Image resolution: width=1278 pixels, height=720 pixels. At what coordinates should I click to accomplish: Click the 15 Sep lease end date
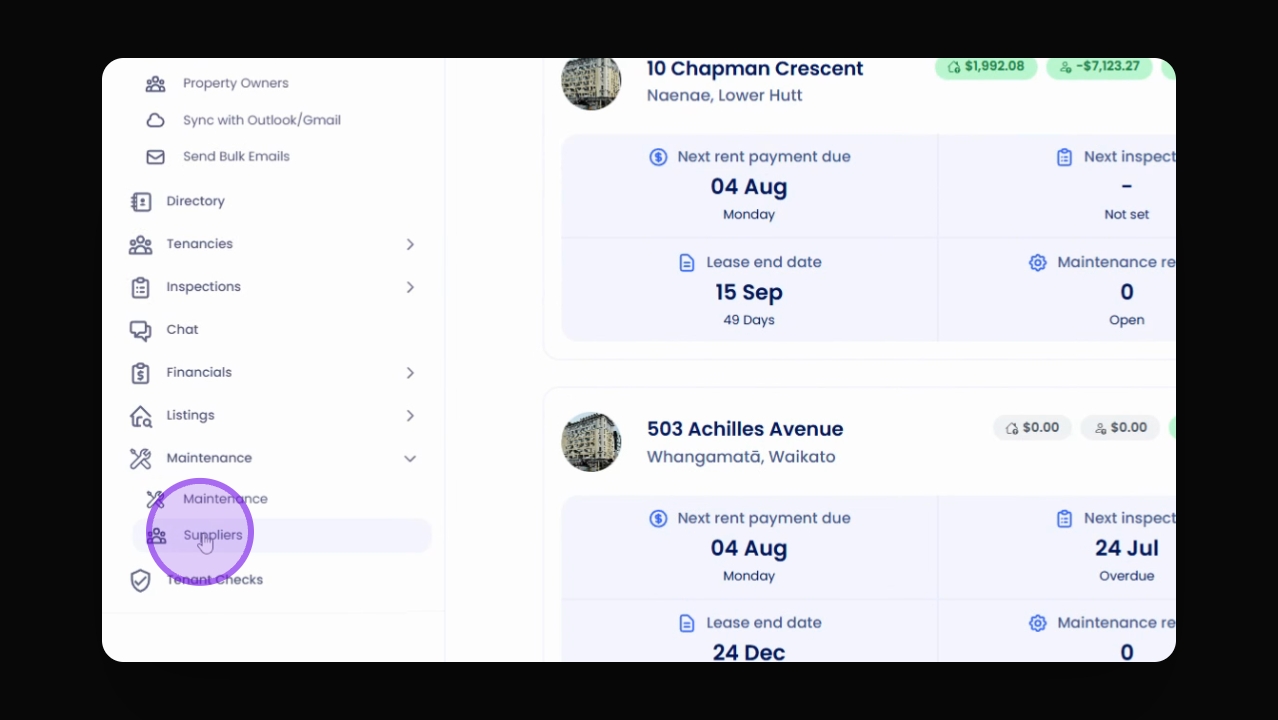[749, 293]
